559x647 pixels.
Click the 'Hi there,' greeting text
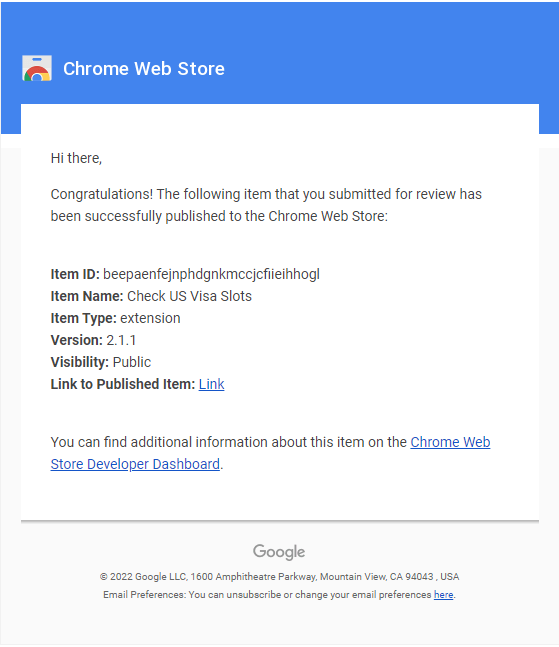pos(76,158)
